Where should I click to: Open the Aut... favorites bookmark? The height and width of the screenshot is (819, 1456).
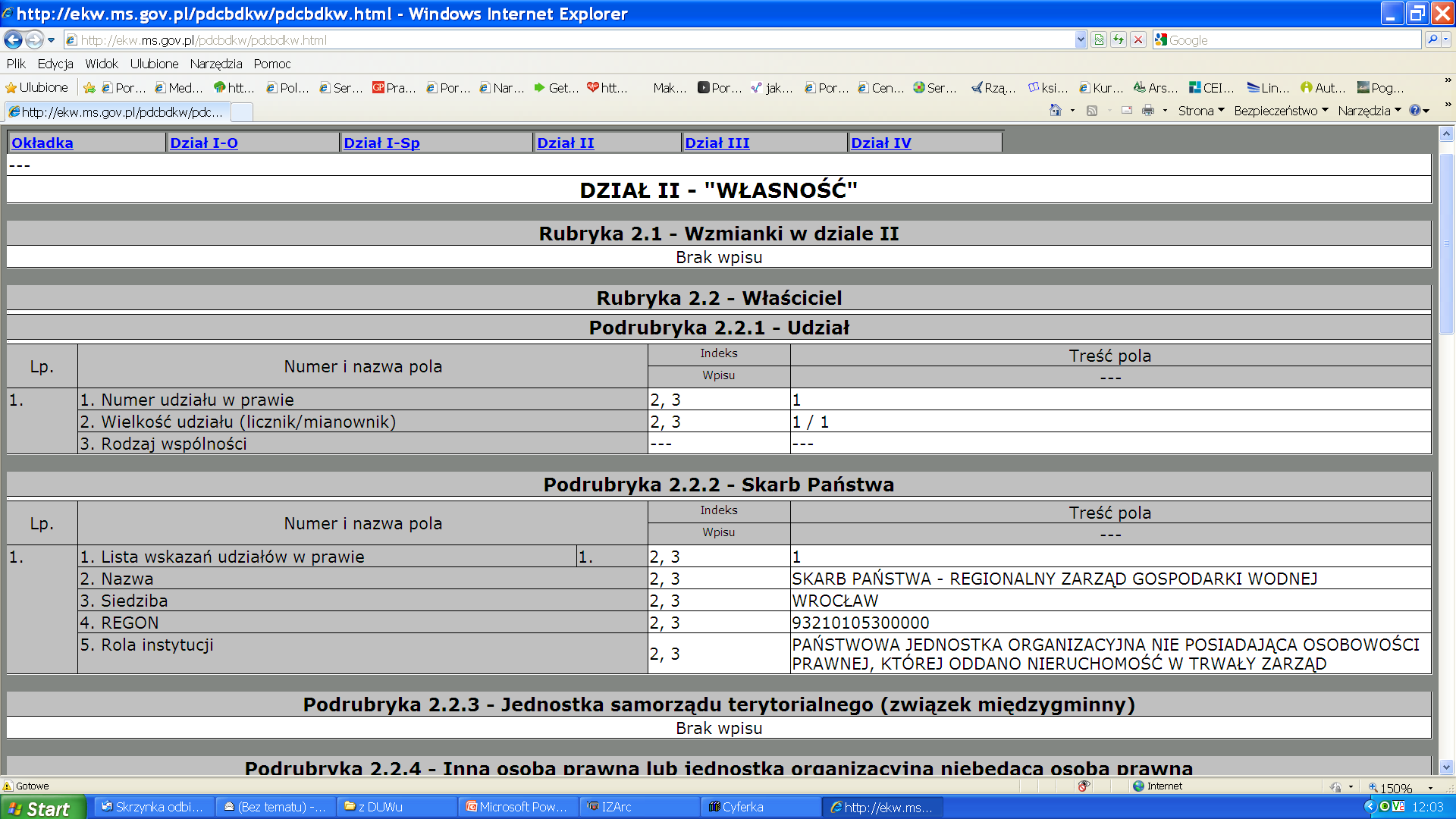click(x=1323, y=88)
